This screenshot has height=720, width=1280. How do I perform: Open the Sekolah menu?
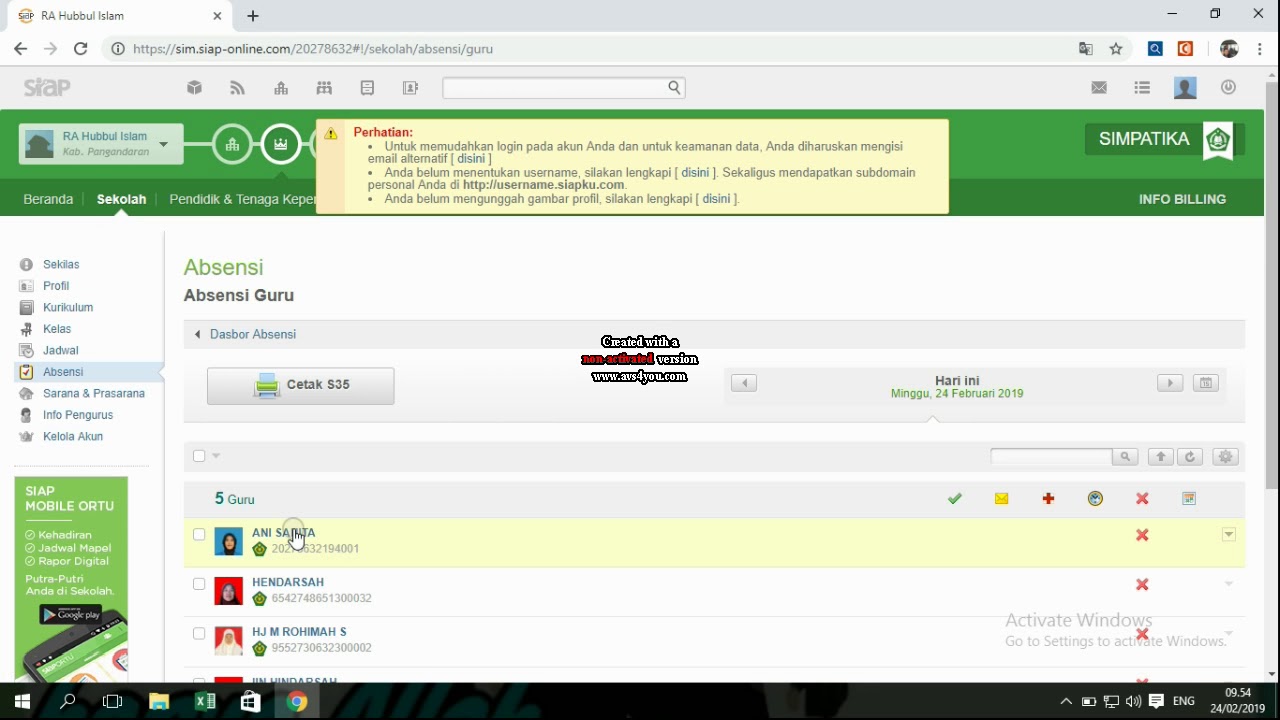point(121,199)
